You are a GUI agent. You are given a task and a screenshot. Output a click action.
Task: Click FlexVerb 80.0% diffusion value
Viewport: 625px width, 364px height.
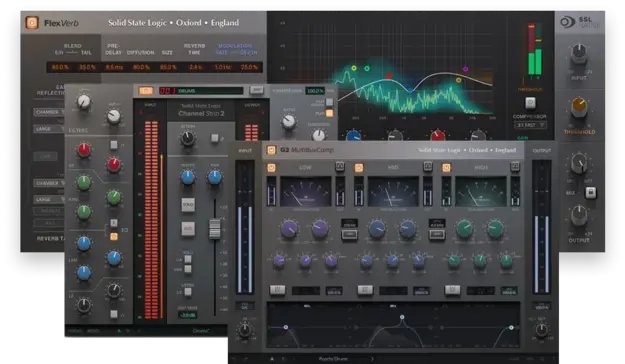pyautogui.click(x=141, y=67)
